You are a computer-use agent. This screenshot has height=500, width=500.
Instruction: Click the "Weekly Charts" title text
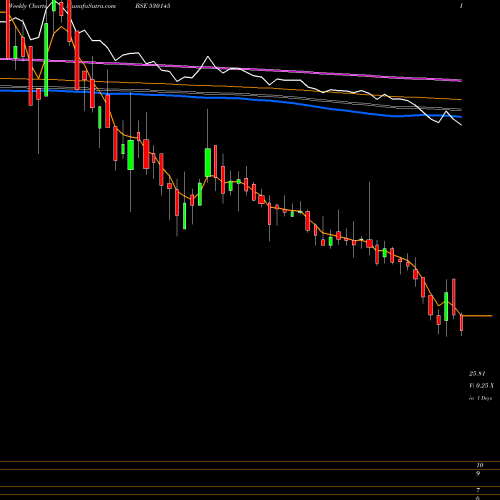(x=29, y=6)
